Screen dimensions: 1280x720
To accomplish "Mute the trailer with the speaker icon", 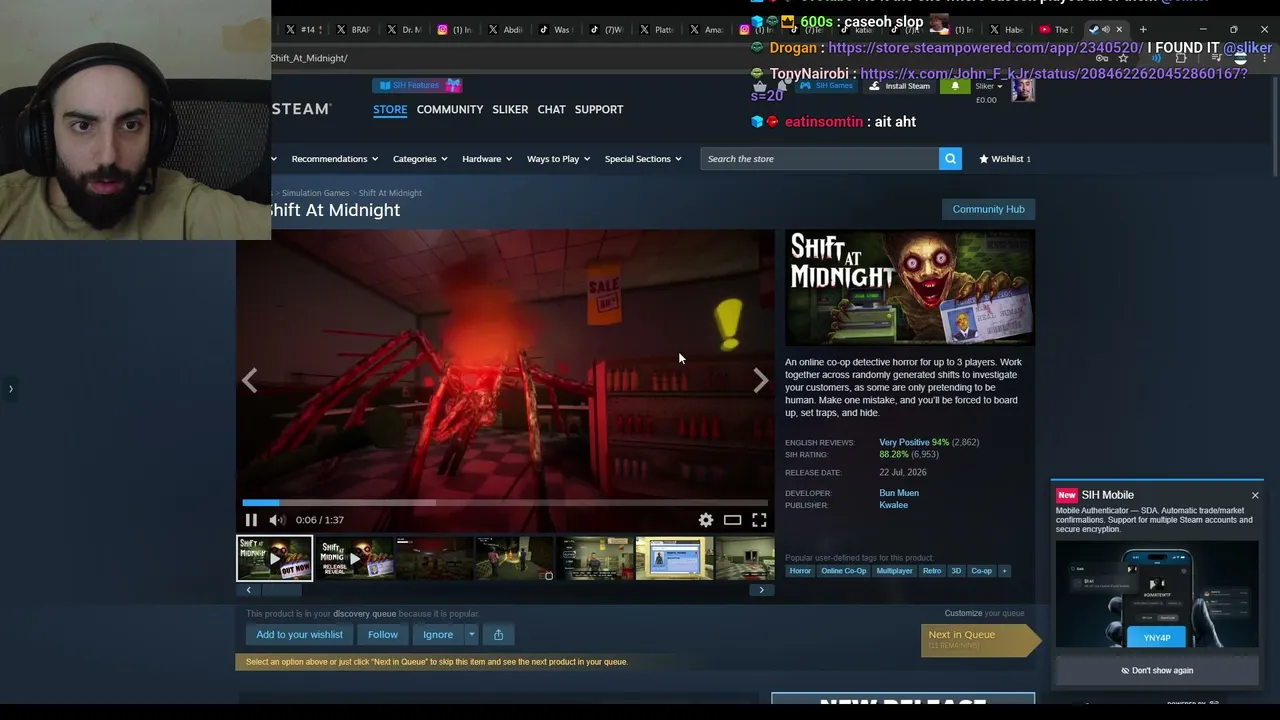I will point(277,520).
